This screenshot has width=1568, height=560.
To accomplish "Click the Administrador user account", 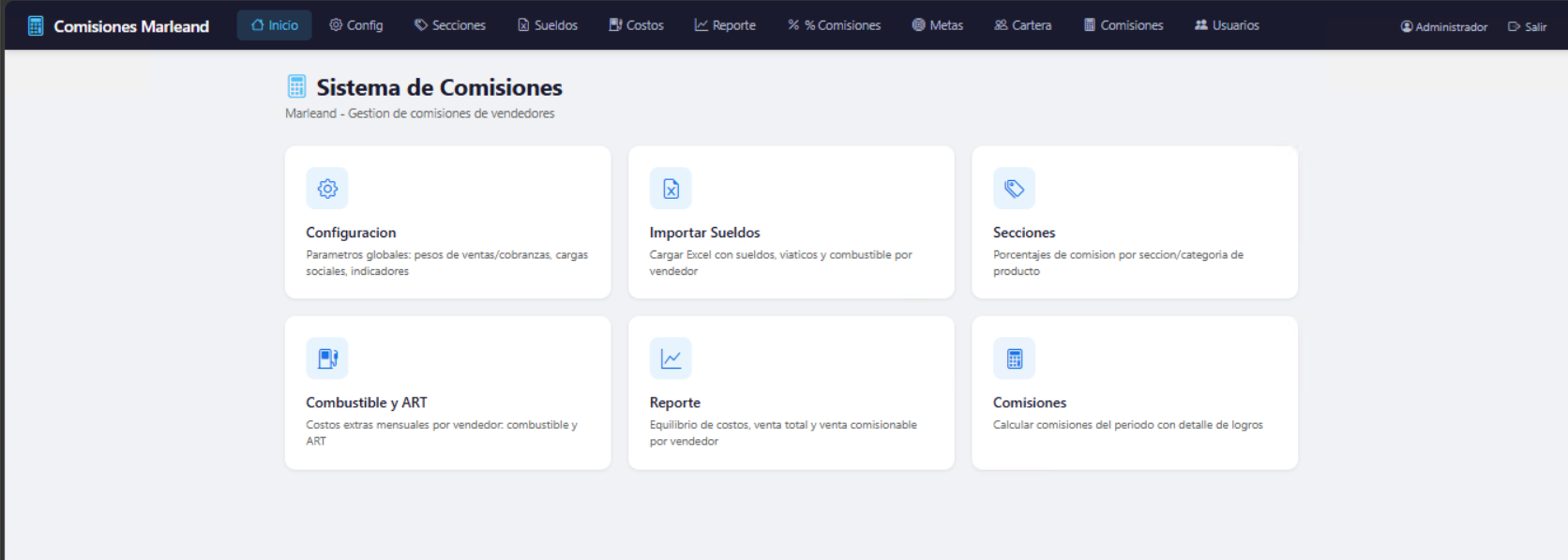I will (x=1444, y=26).
